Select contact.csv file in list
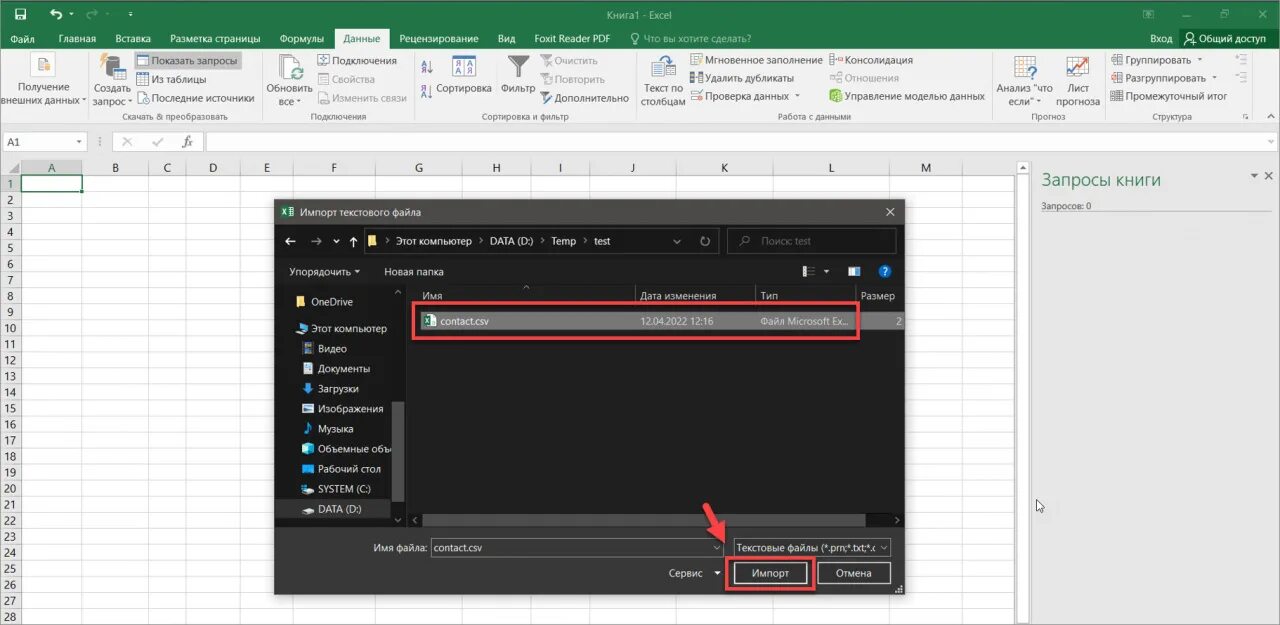The width and height of the screenshot is (1280, 625). [660, 321]
